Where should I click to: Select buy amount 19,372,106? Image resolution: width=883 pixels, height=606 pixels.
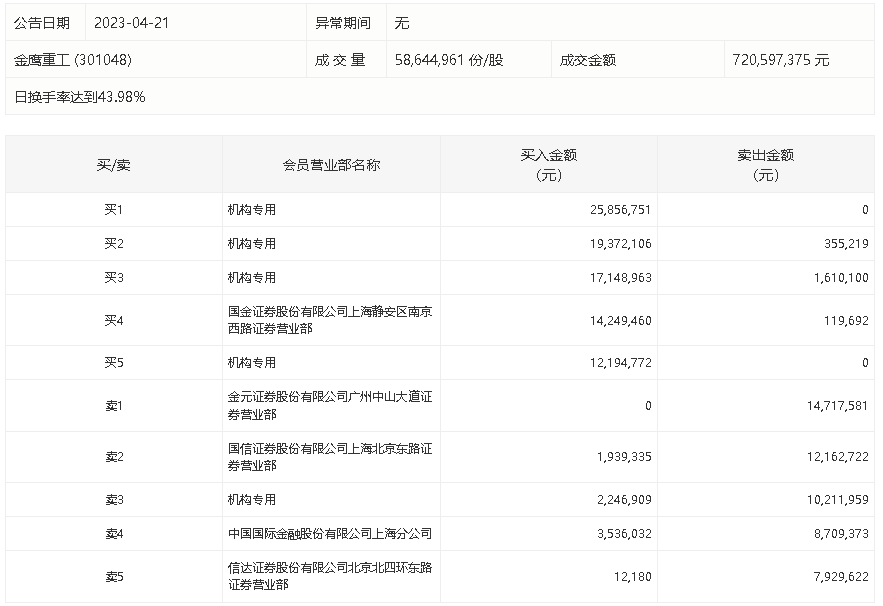[621, 243]
